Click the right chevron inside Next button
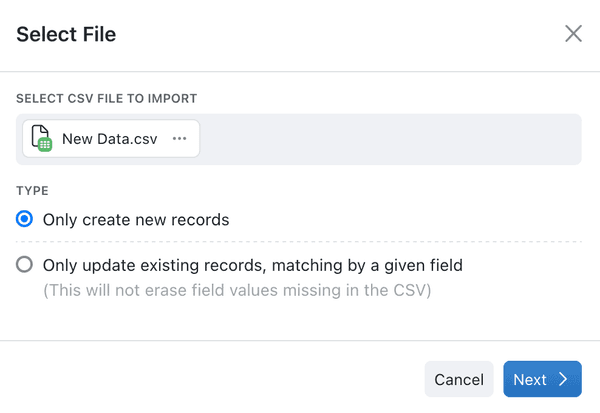The width and height of the screenshot is (600, 413). 563,379
